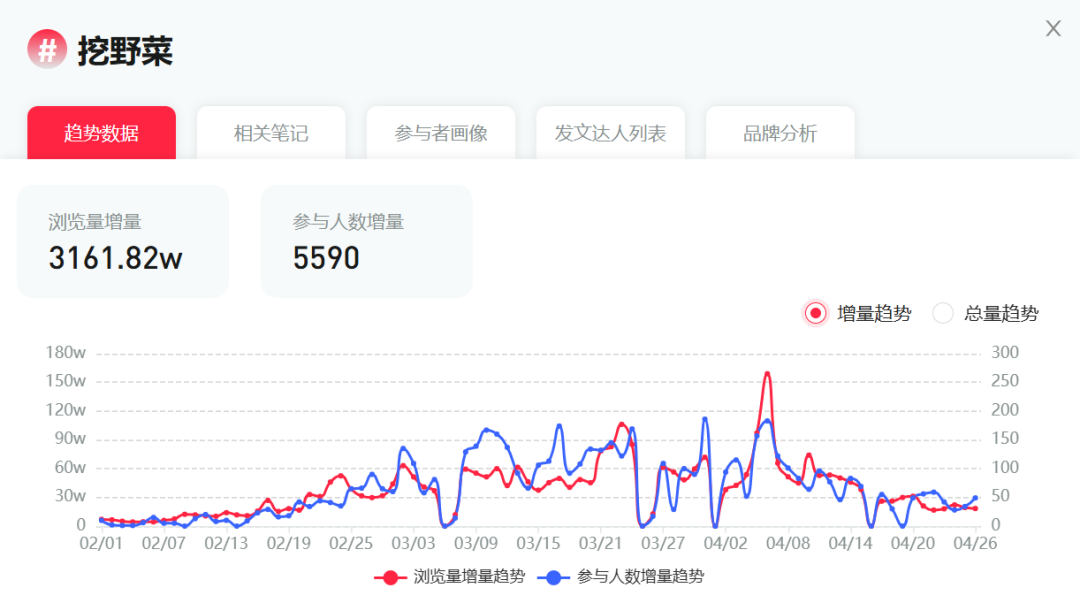Click the red hashtag icon beside 挖野菜
The width and height of the screenshot is (1080, 603).
(x=47, y=49)
